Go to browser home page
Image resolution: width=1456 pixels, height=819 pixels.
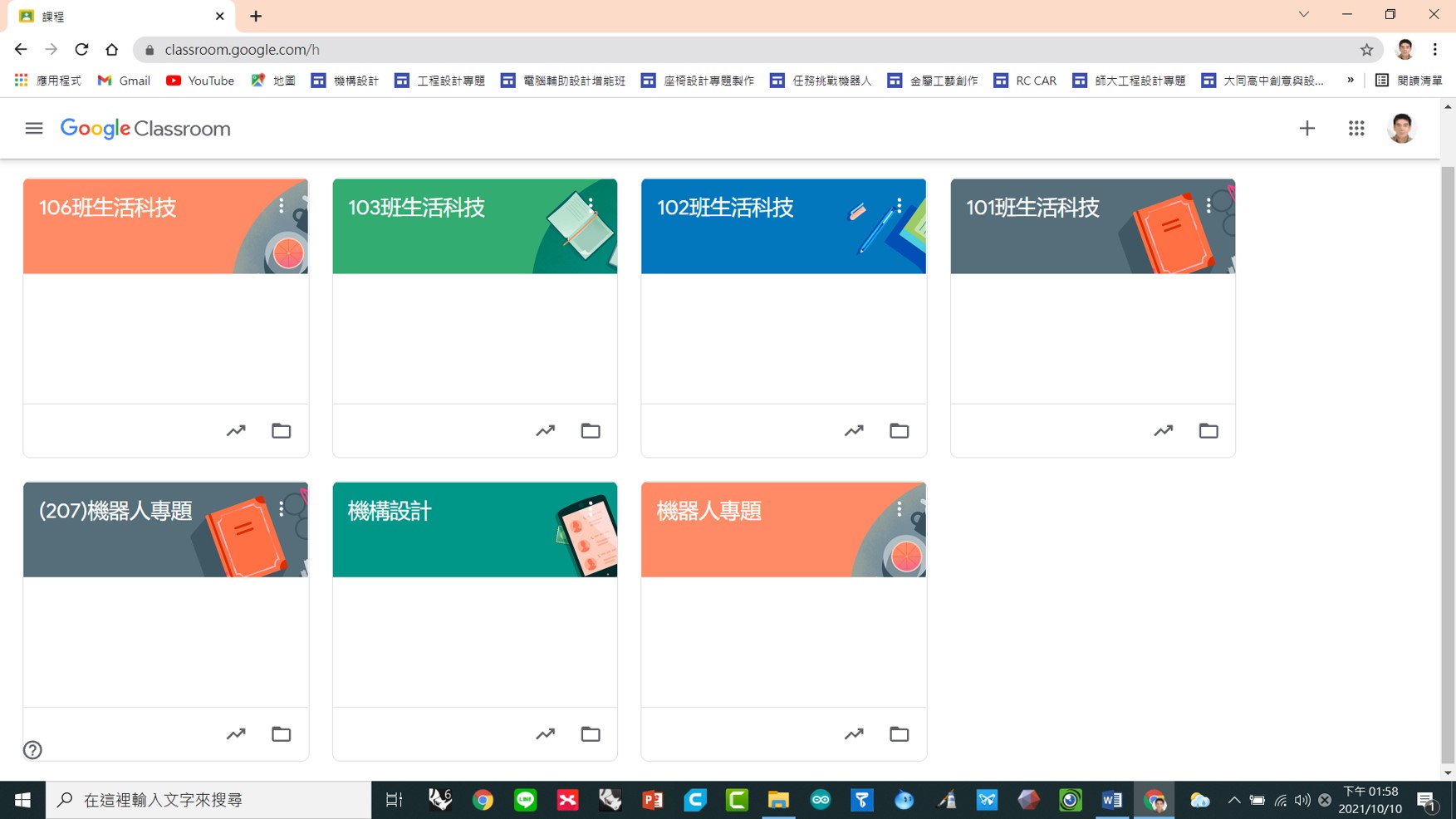111,50
